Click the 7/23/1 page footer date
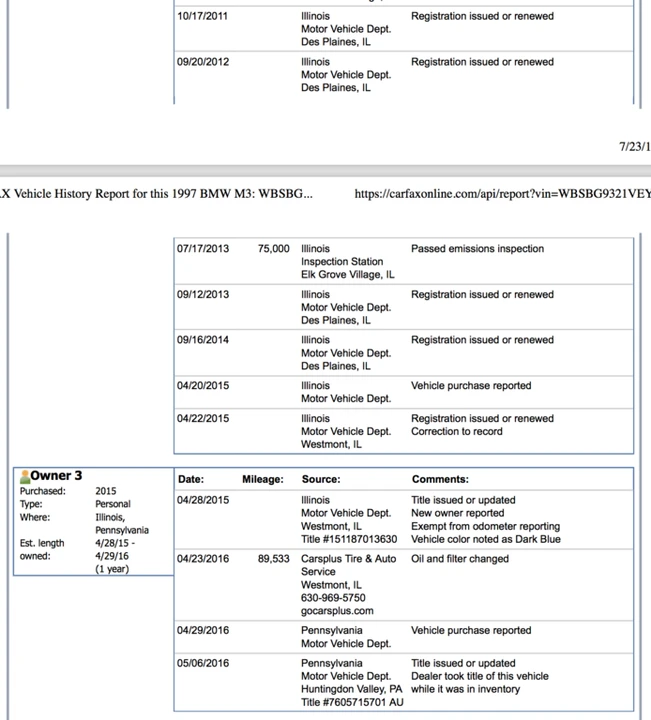This screenshot has height=720, width=651. [x=634, y=146]
